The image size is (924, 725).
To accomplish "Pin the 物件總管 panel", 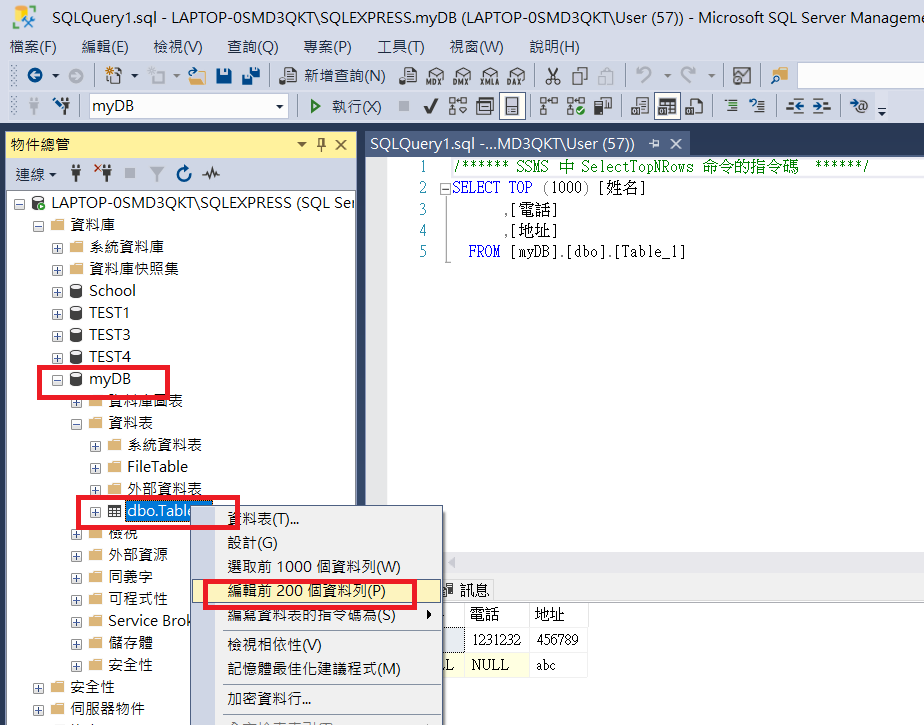I will pyautogui.click(x=321, y=144).
